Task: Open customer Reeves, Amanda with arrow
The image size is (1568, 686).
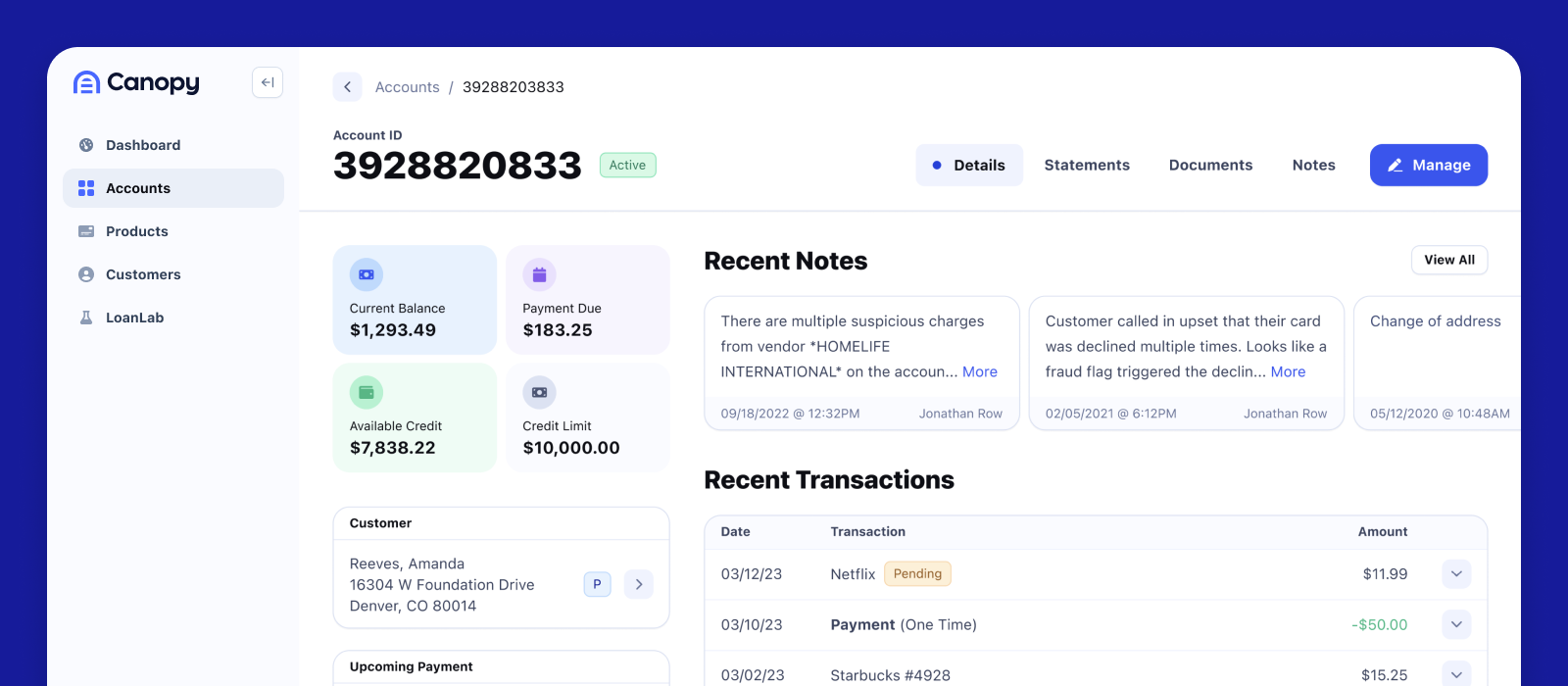Action: coord(639,584)
